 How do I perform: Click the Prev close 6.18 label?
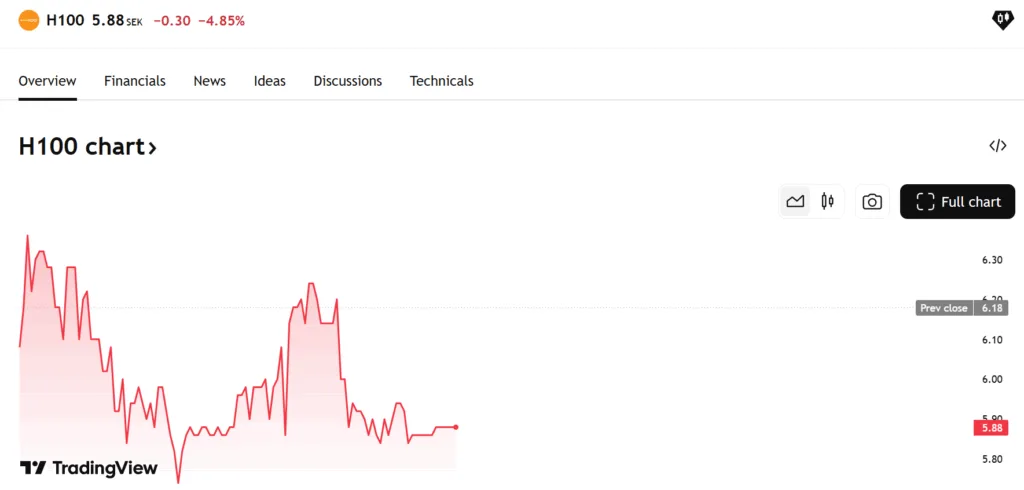[963, 308]
